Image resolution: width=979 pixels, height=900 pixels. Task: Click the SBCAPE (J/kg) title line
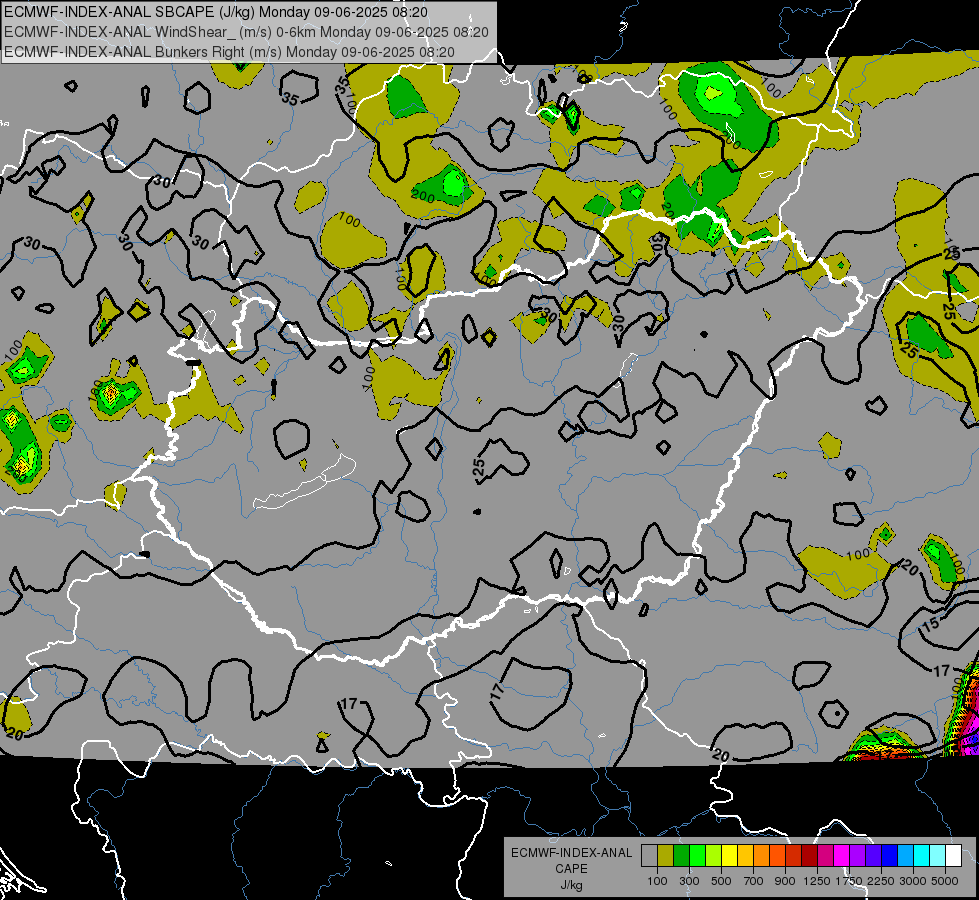coord(216,12)
